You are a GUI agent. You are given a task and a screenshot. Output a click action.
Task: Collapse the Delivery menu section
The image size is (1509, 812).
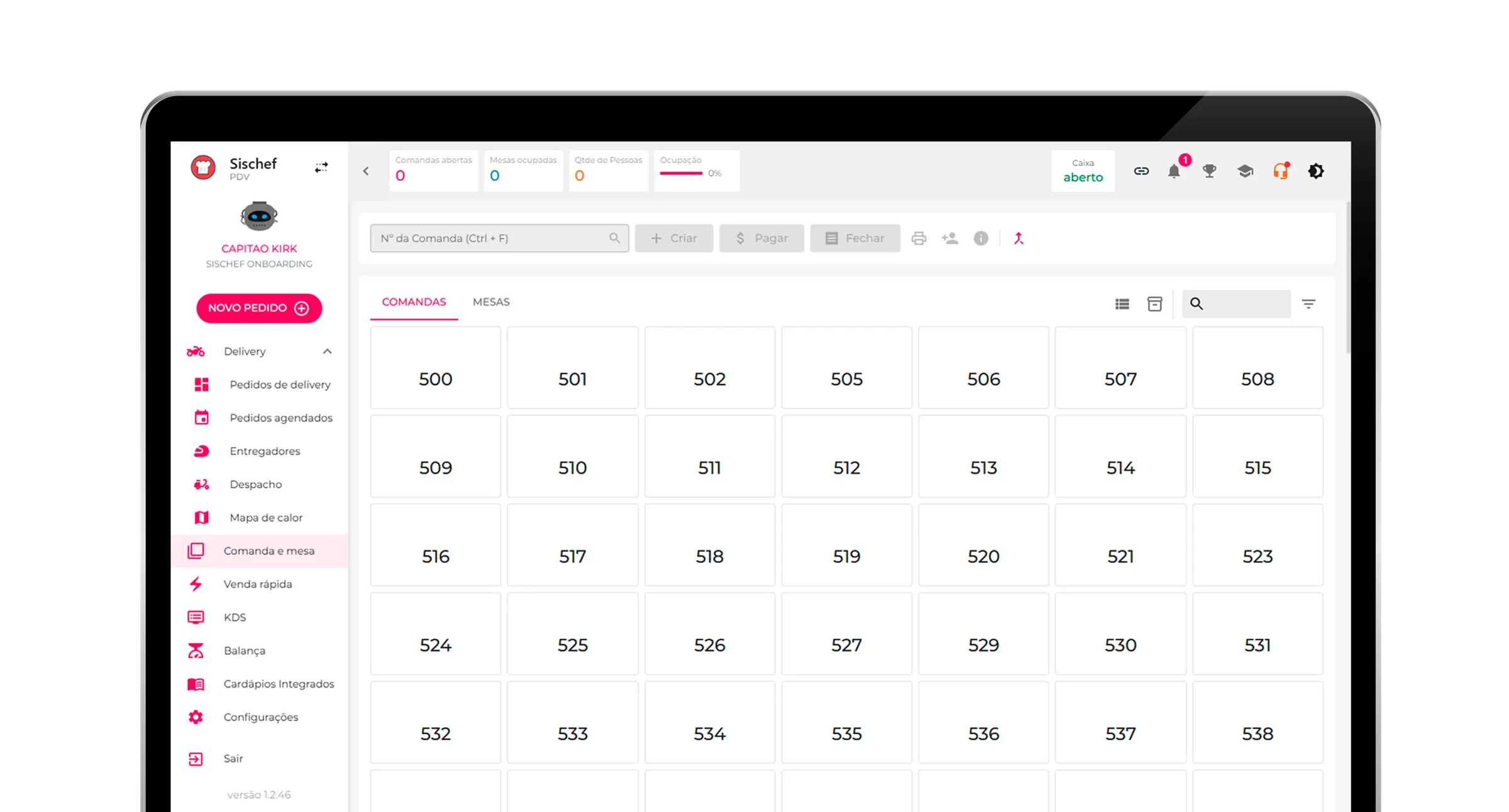click(x=327, y=351)
